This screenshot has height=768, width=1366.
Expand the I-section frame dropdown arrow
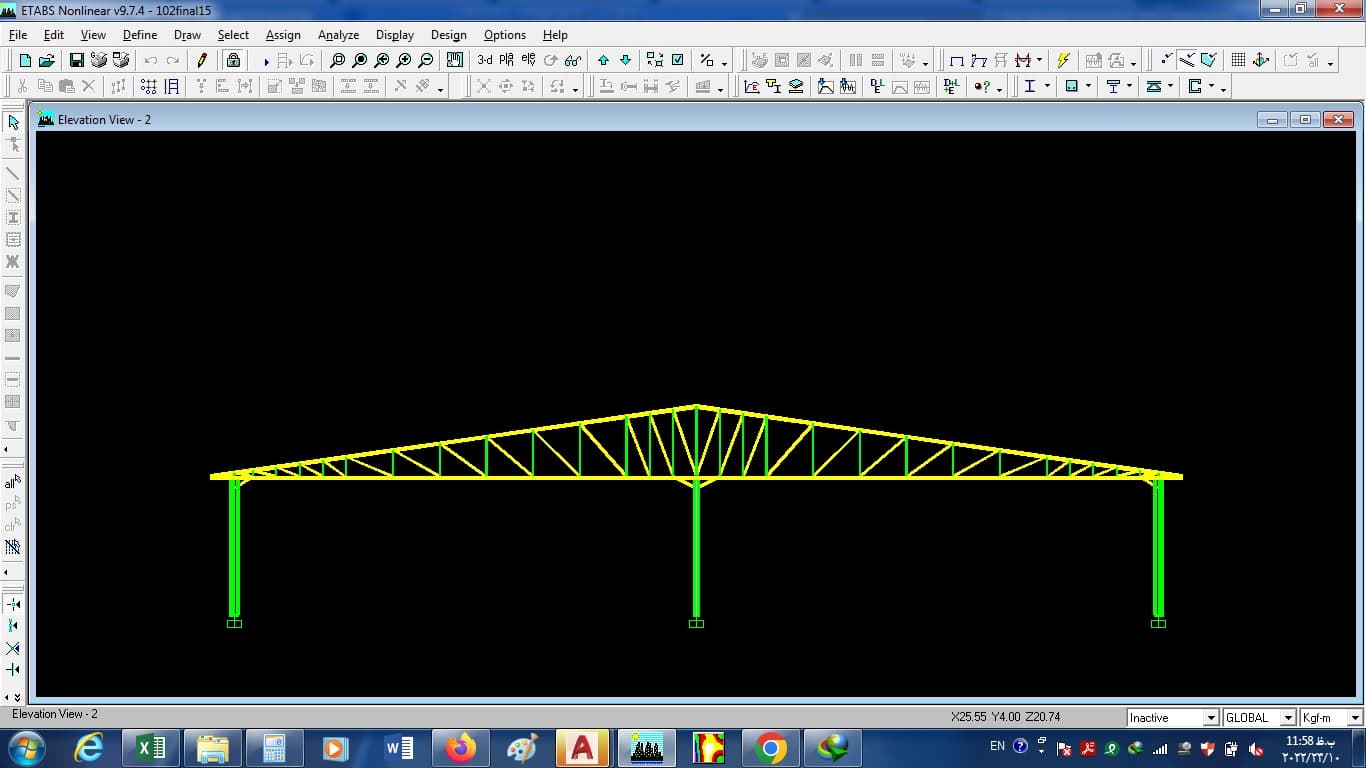[x=1047, y=86]
